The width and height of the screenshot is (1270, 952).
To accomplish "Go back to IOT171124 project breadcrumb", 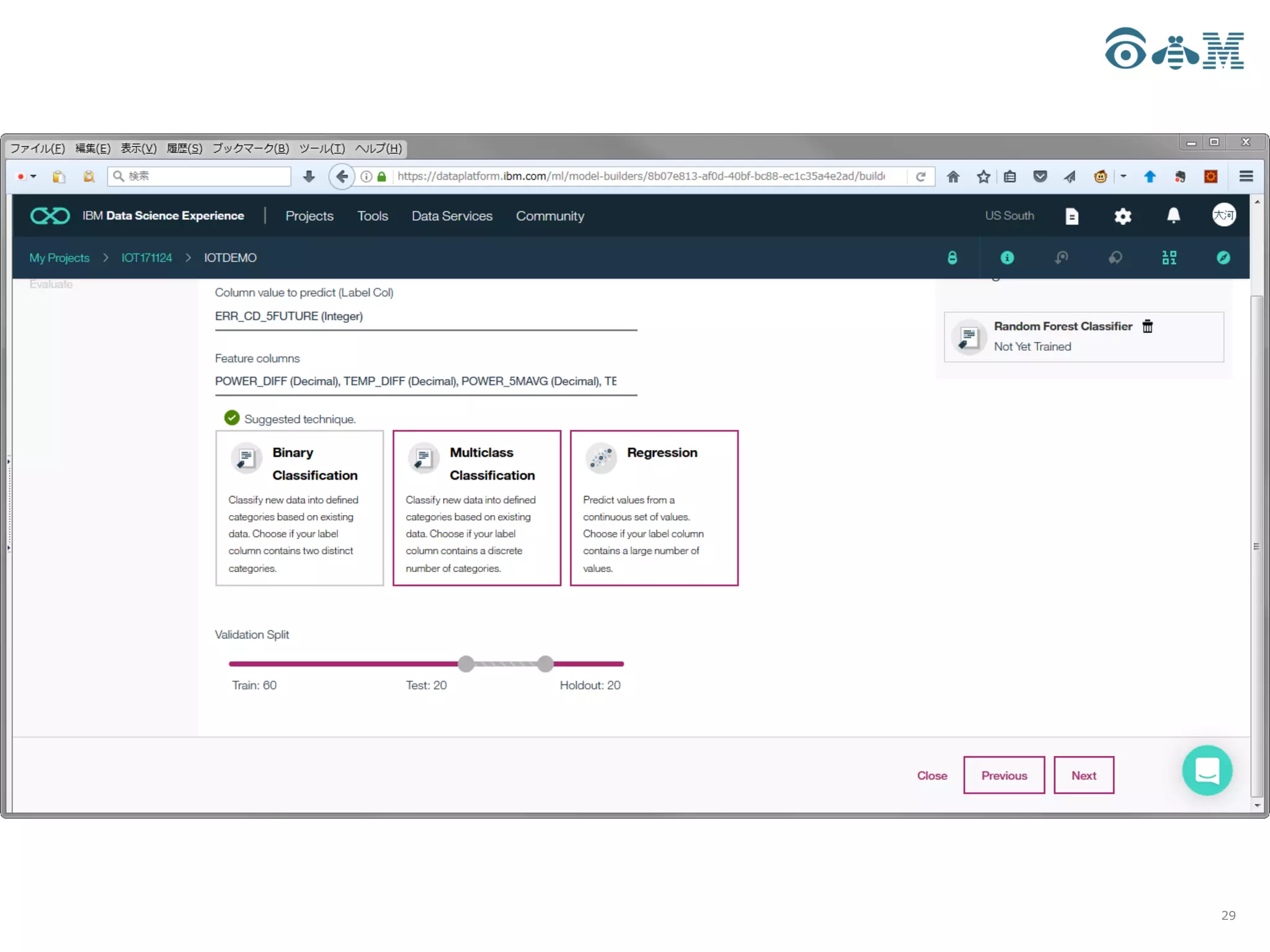I will pyautogui.click(x=146, y=258).
